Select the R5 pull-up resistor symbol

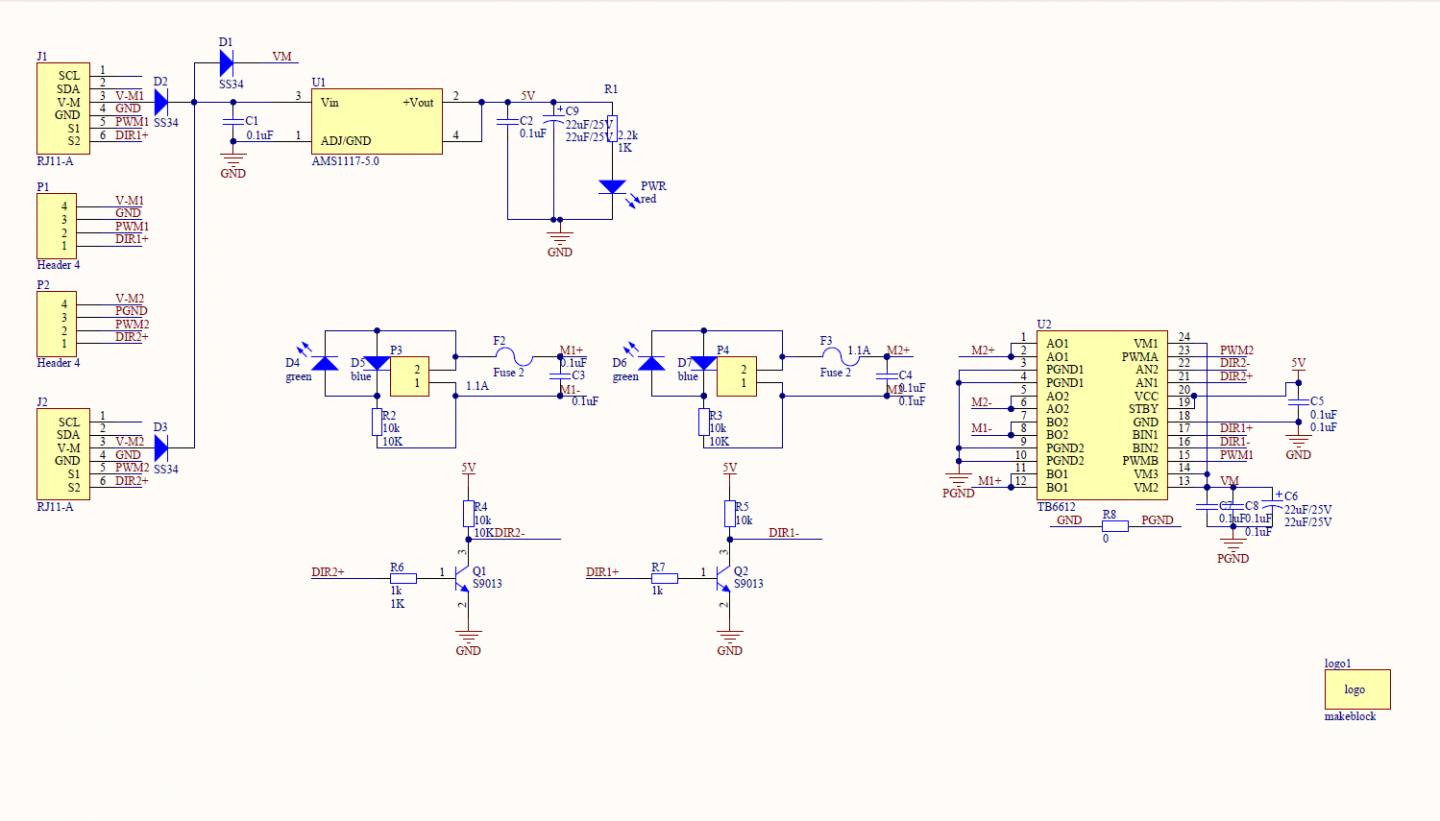(730, 513)
